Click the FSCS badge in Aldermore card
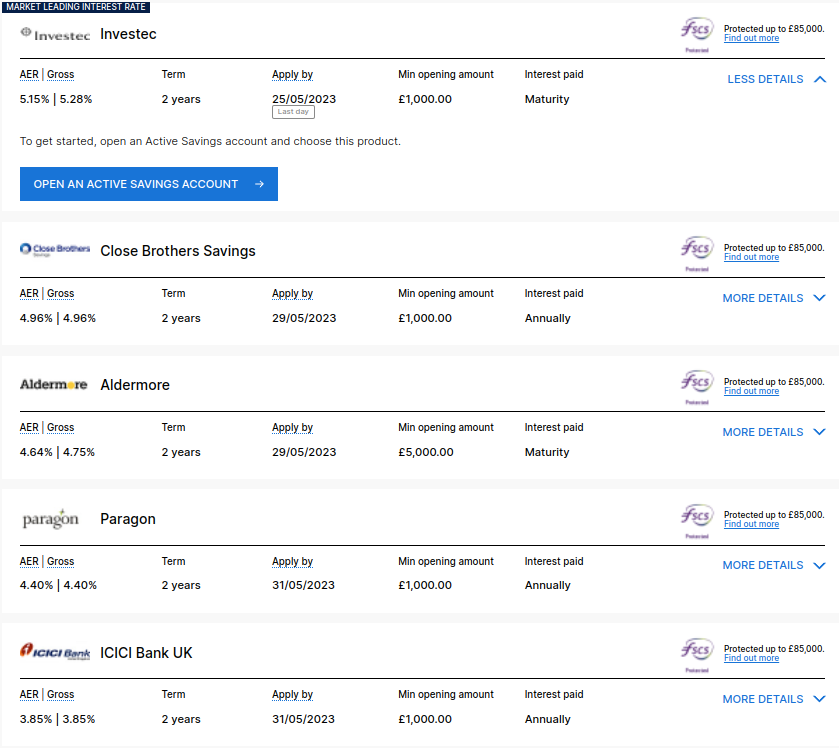 [x=697, y=387]
